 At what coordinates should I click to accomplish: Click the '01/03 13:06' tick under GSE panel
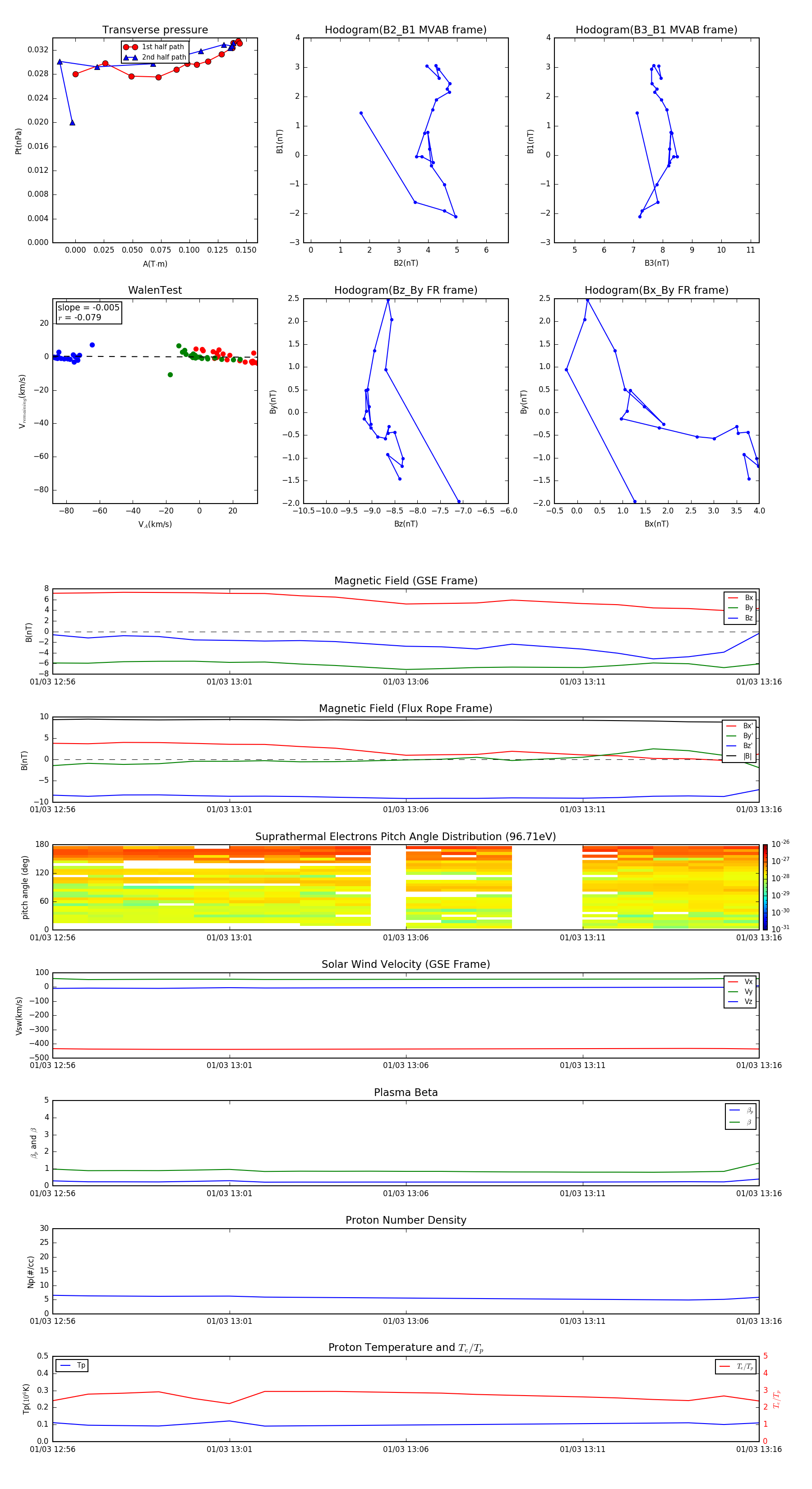(x=406, y=682)
